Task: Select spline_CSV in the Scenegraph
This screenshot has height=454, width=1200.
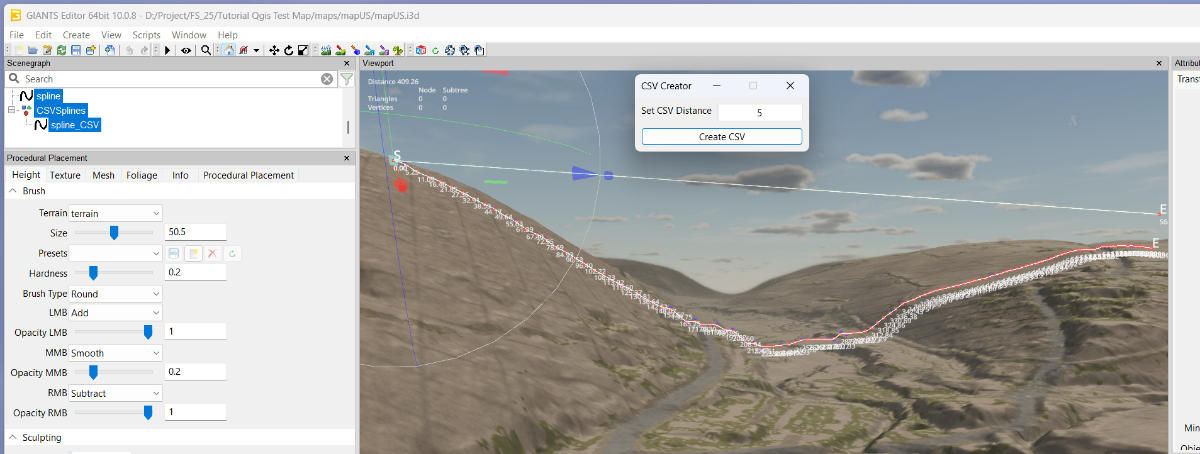Action: (74, 125)
